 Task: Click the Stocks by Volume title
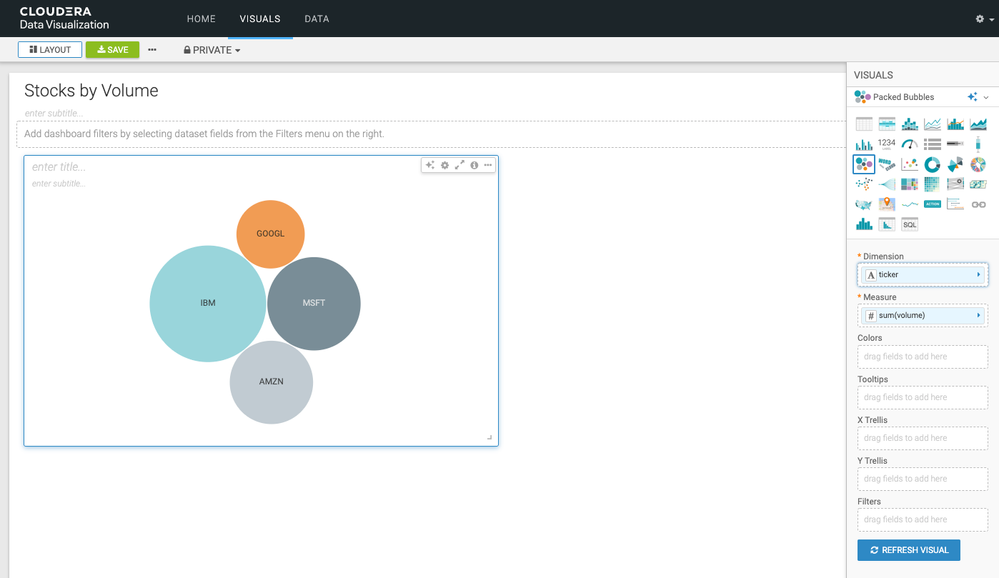(x=91, y=90)
